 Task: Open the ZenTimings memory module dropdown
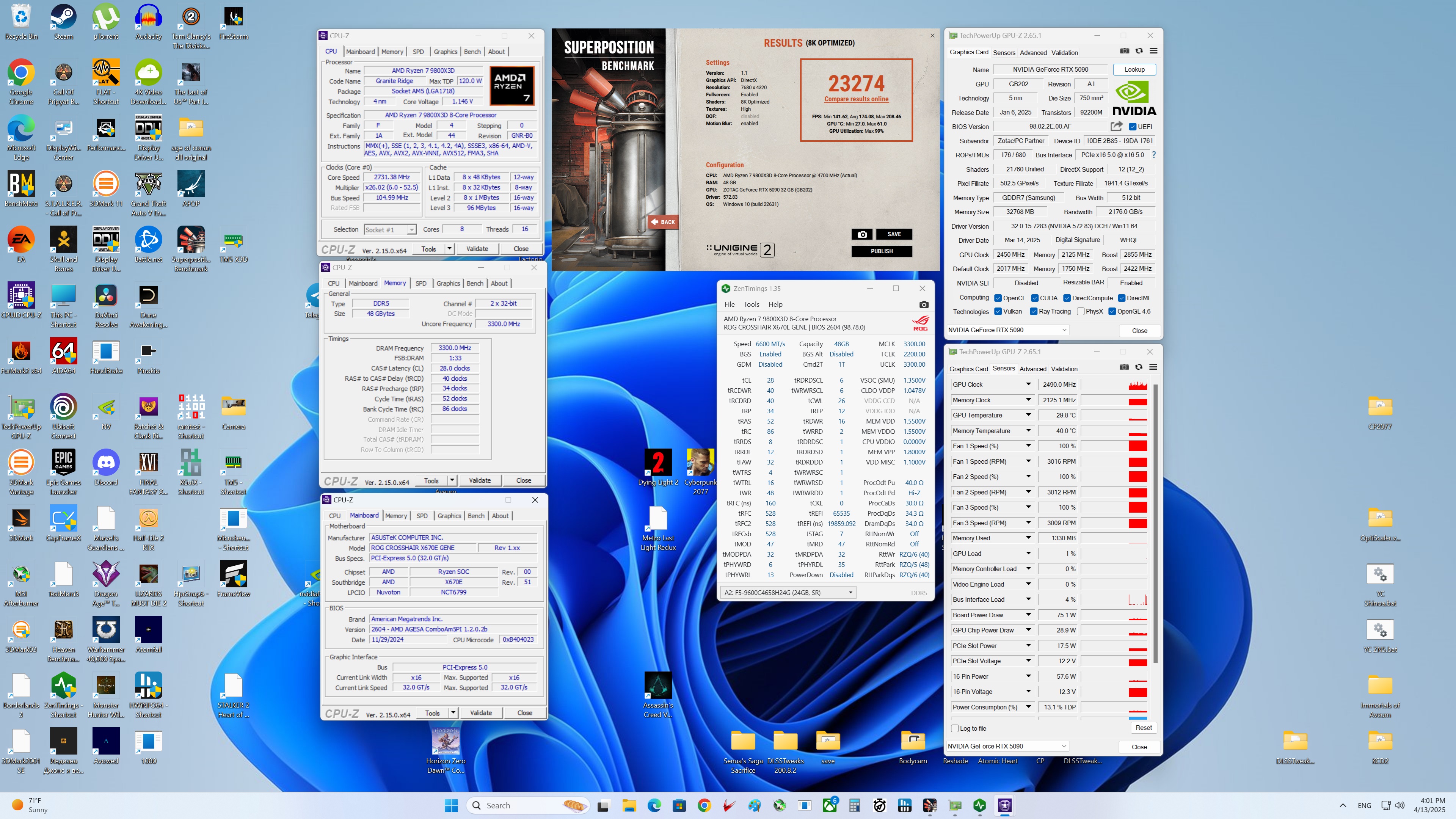click(788, 592)
